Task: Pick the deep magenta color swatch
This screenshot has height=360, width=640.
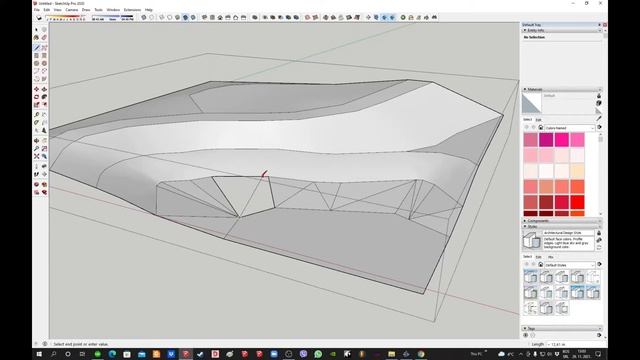Action: pyautogui.click(x=546, y=140)
